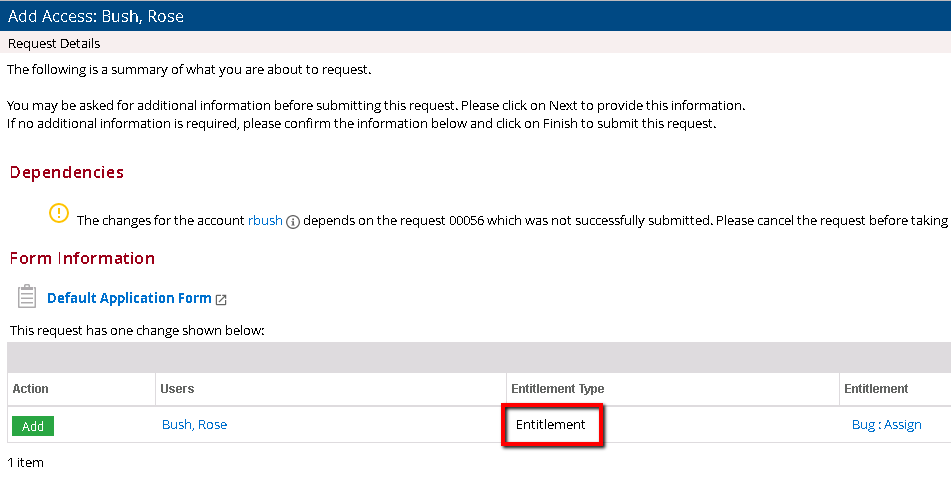The height and width of the screenshot is (477, 951).
Task: Open the external link icon beside Default Application Form
Action: pyautogui.click(x=221, y=299)
